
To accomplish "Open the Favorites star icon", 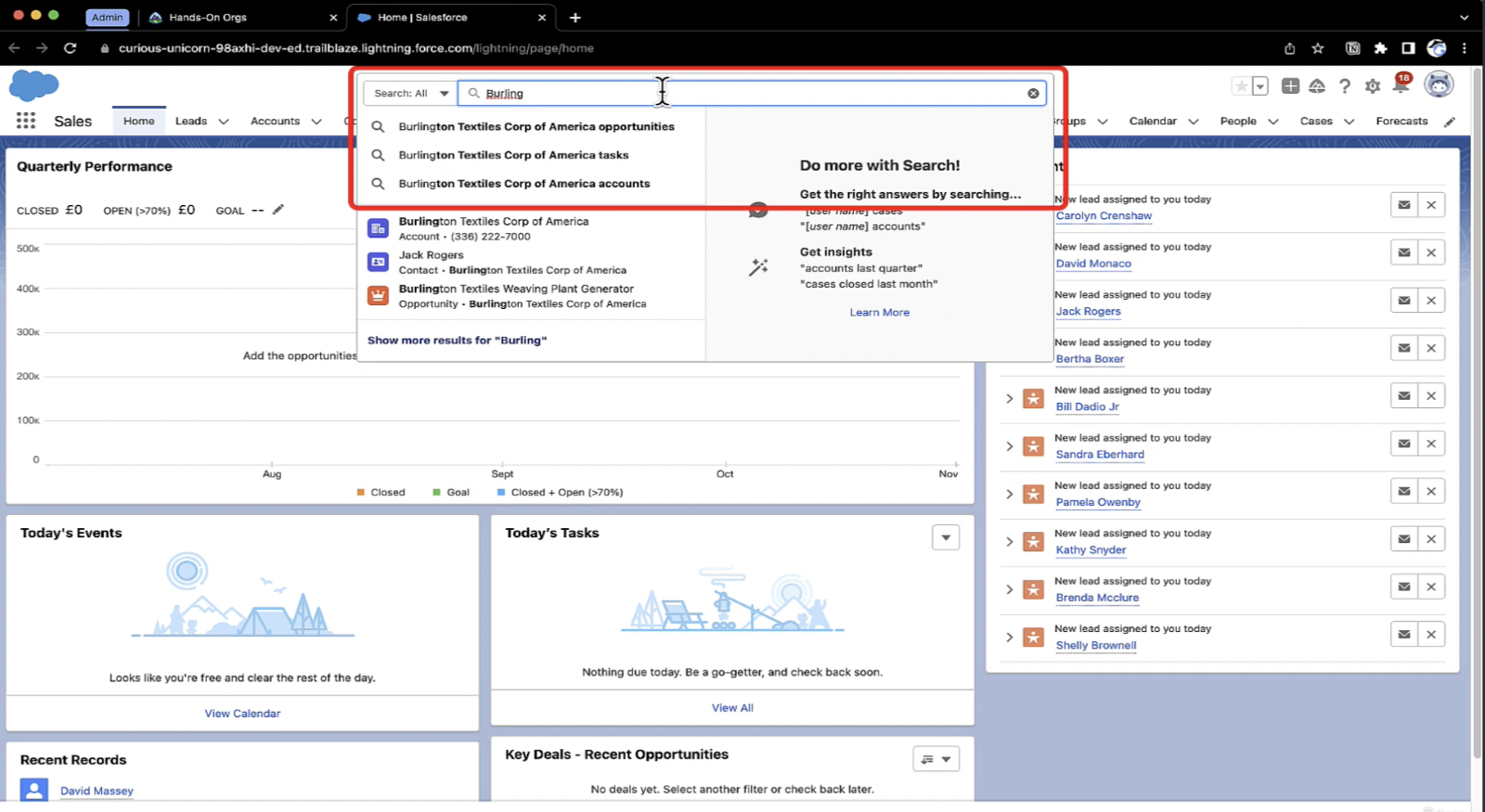I will (1241, 86).
